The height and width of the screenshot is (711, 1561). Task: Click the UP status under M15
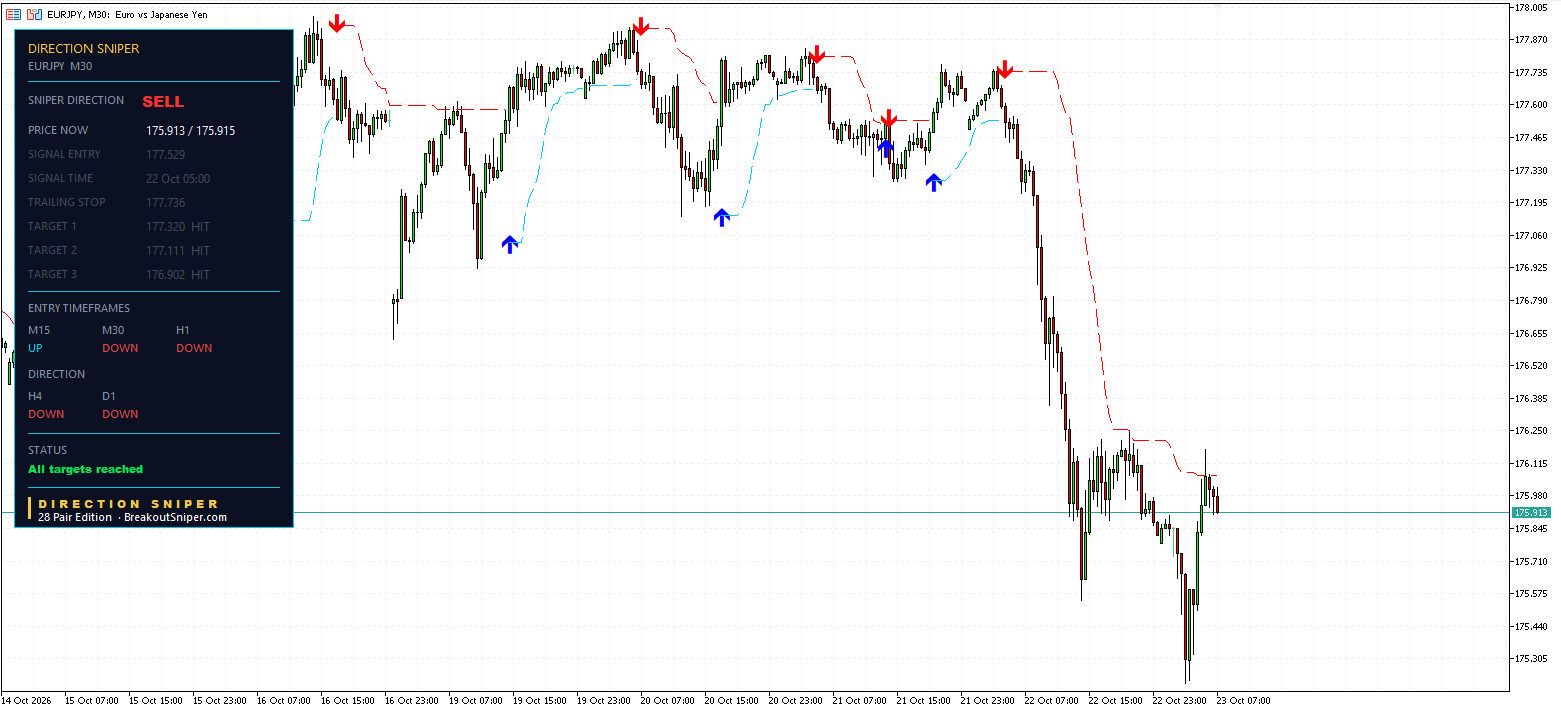[35, 348]
